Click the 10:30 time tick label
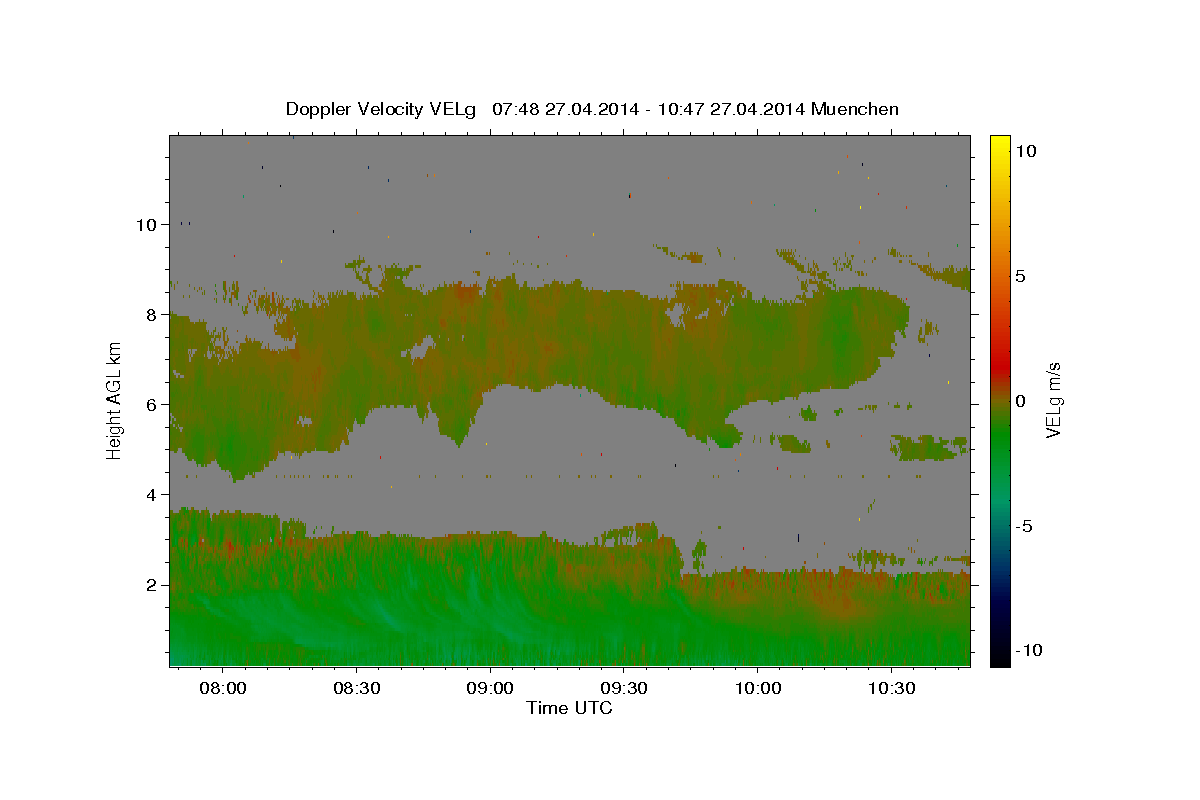 point(891,689)
